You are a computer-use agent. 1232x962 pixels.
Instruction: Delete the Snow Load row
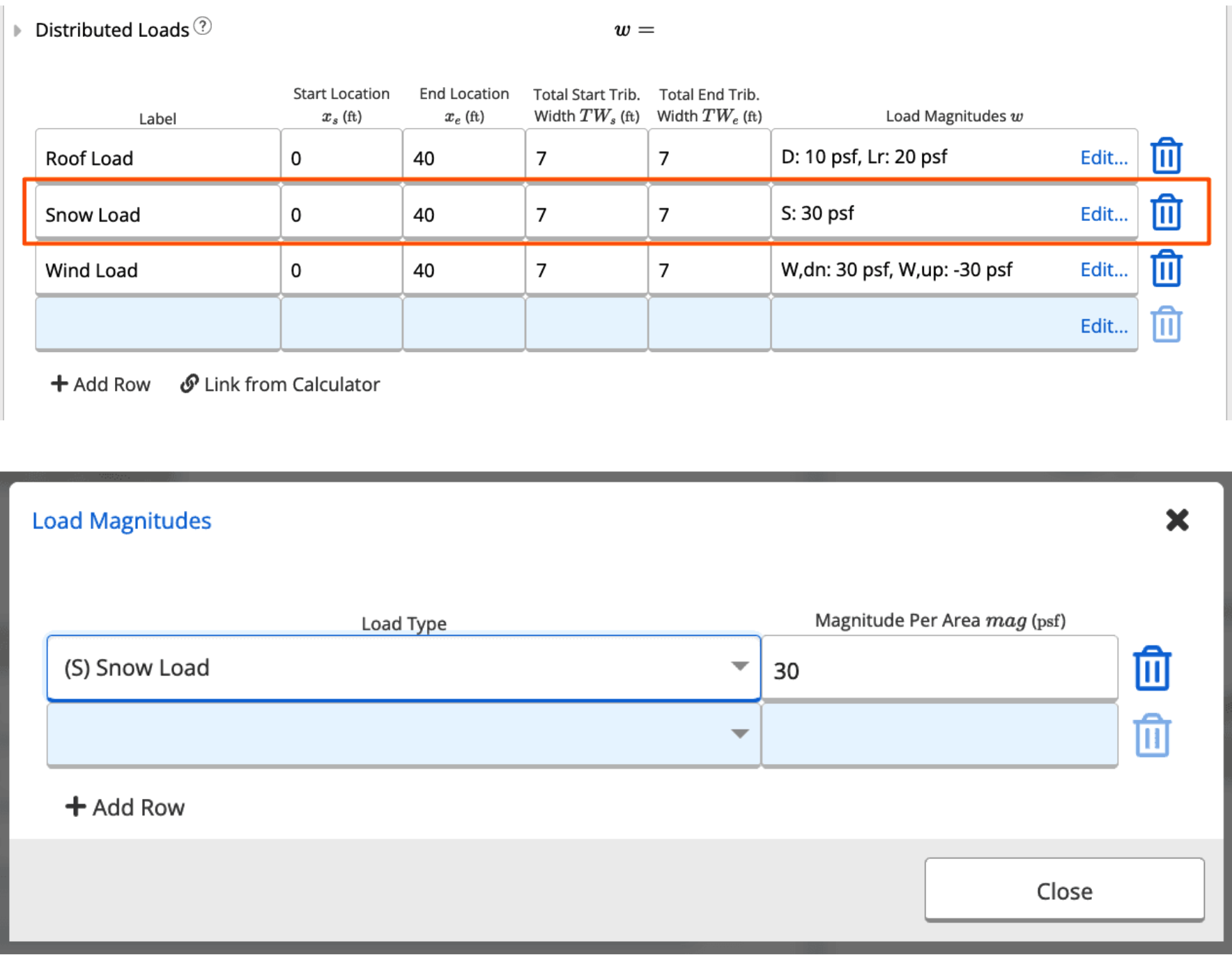click(x=1166, y=212)
